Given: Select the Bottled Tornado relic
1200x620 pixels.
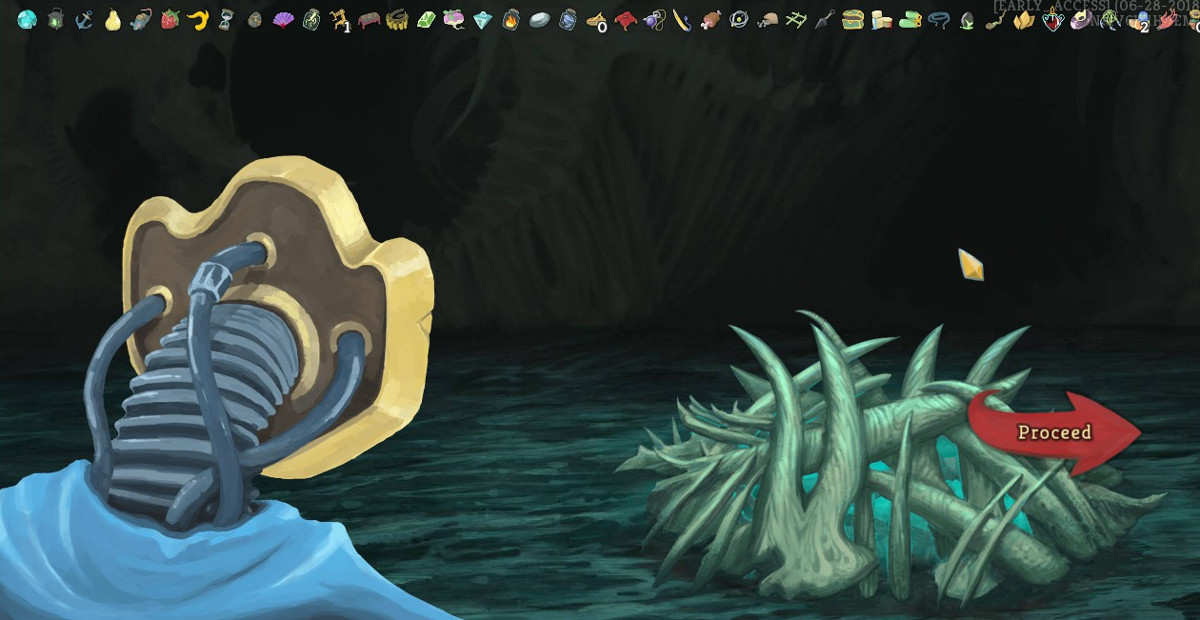Looking at the screenshot, I should [568, 19].
